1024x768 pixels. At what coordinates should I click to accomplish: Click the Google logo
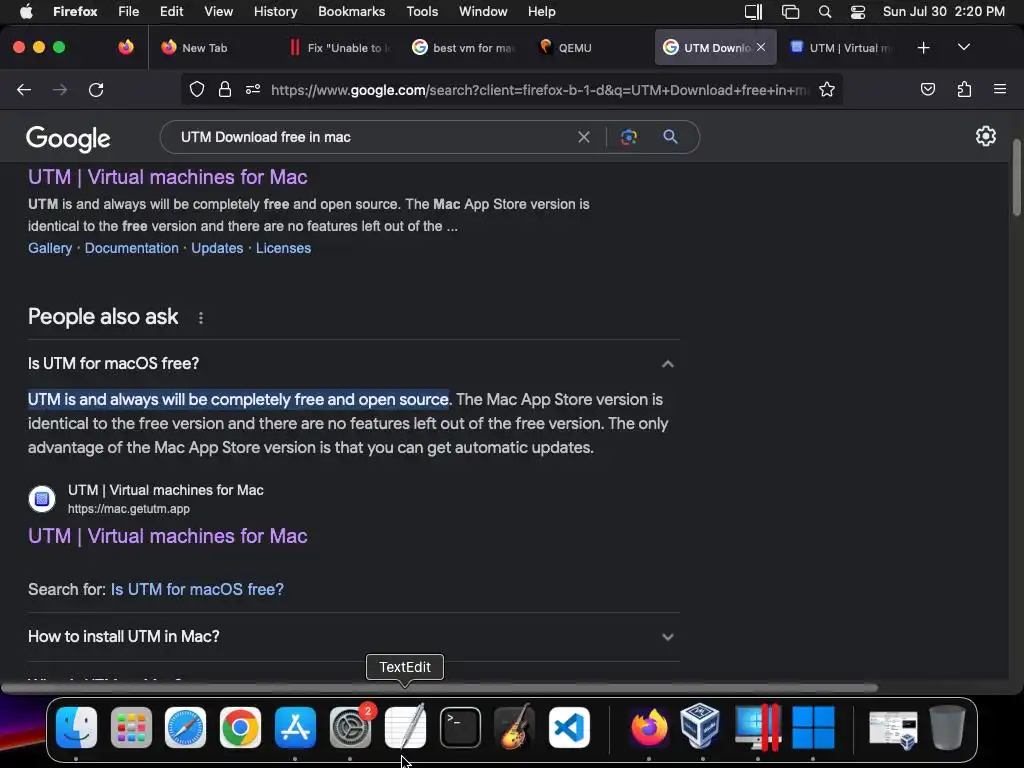69,138
